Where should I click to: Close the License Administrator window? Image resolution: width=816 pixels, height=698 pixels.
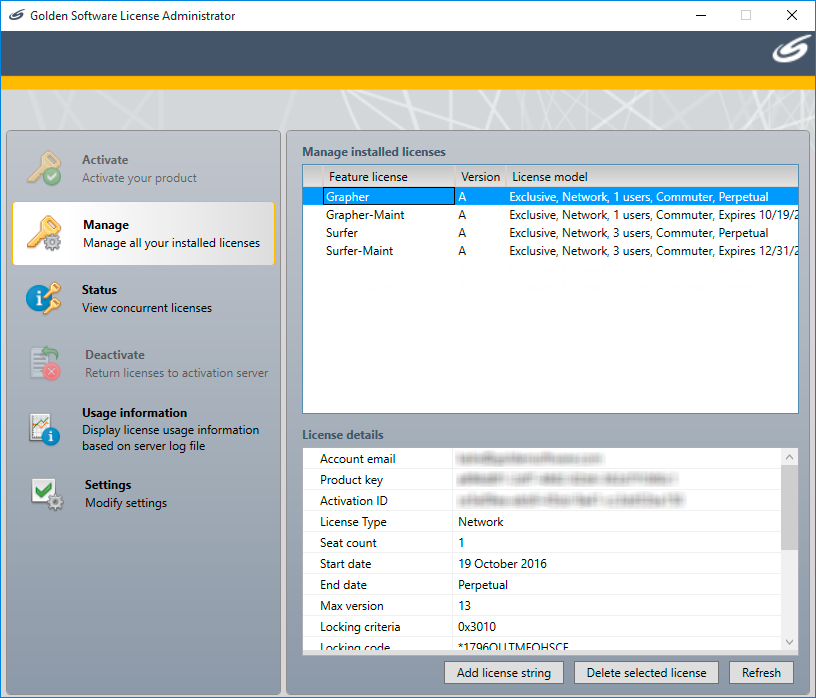(x=792, y=15)
